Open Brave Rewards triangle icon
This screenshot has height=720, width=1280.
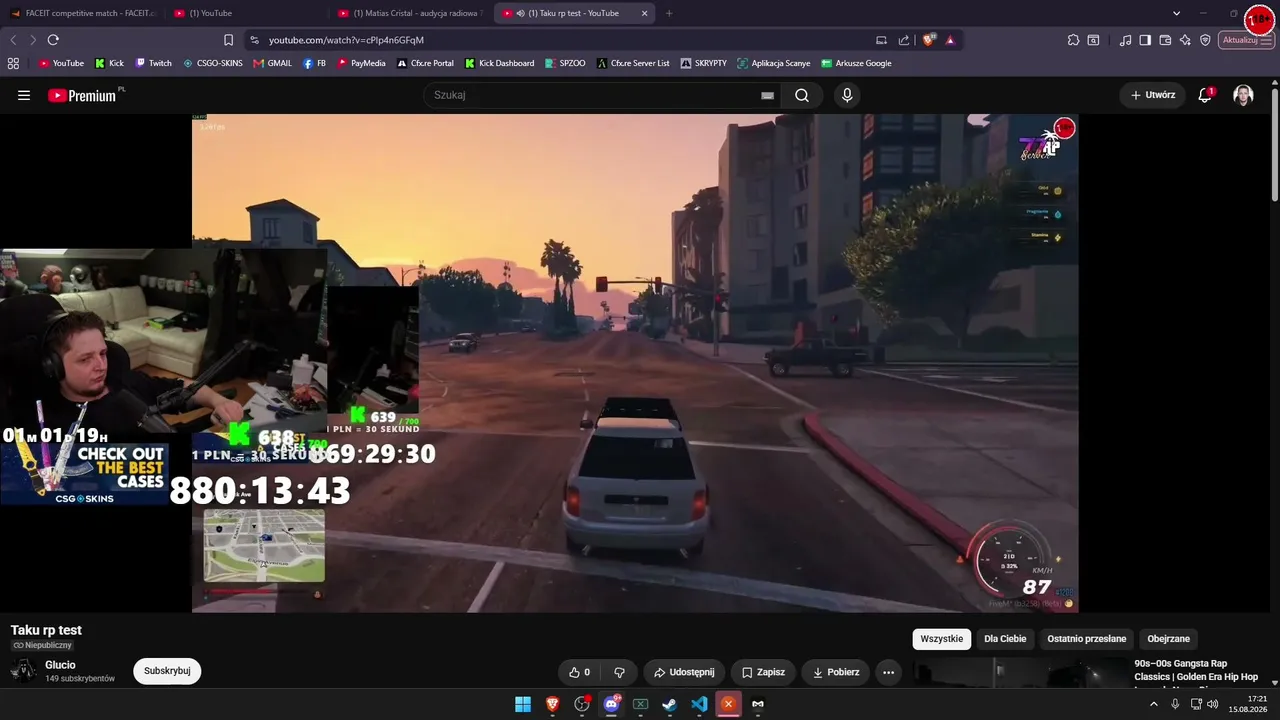[x=950, y=40]
